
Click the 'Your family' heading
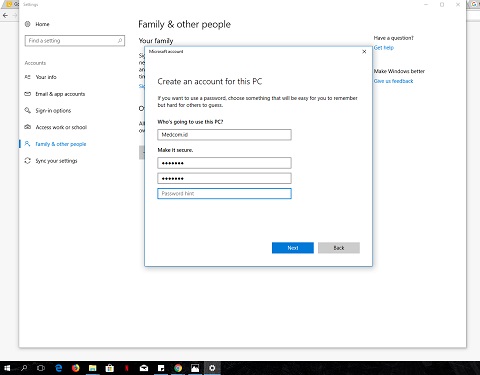pos(156,41)
